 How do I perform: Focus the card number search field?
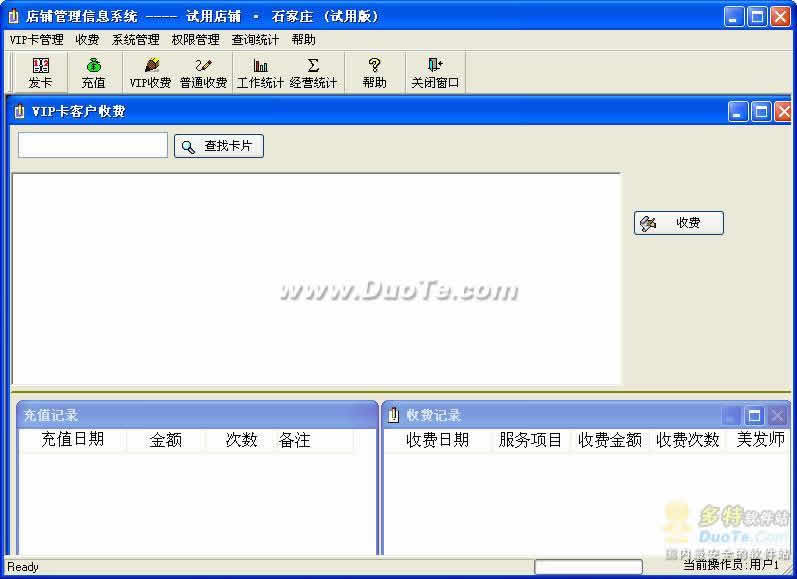click(x=93, y=146)
